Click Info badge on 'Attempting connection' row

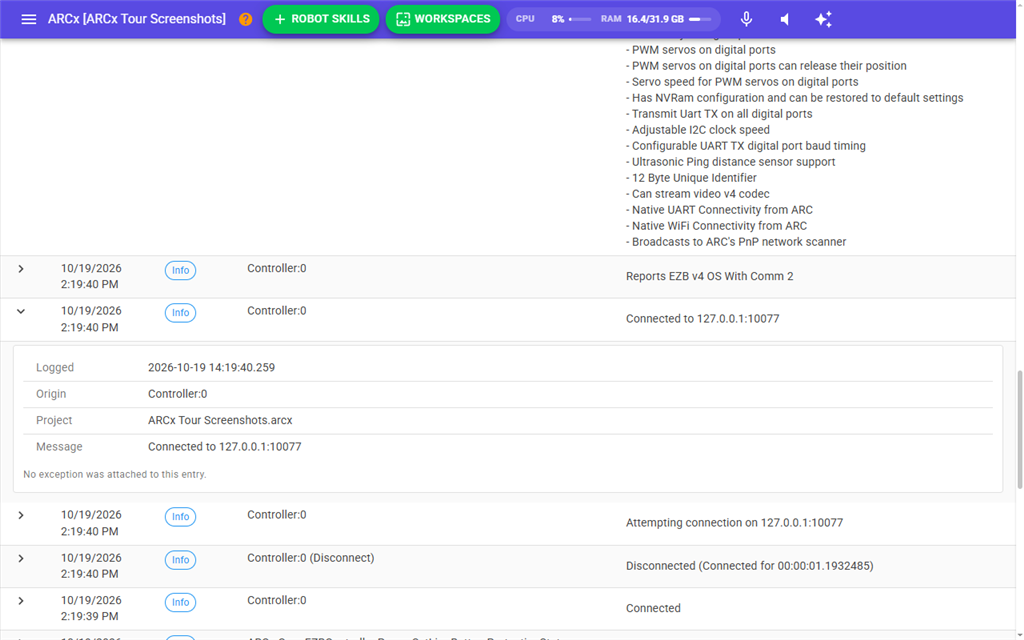click(x=180, y=517)
